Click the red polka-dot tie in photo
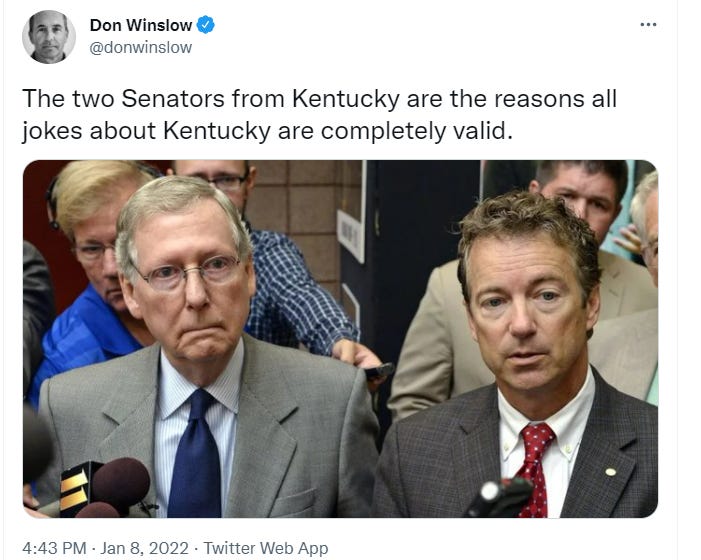Image resolution: width=701 pixels, height=560 pixels. [535, 469]
